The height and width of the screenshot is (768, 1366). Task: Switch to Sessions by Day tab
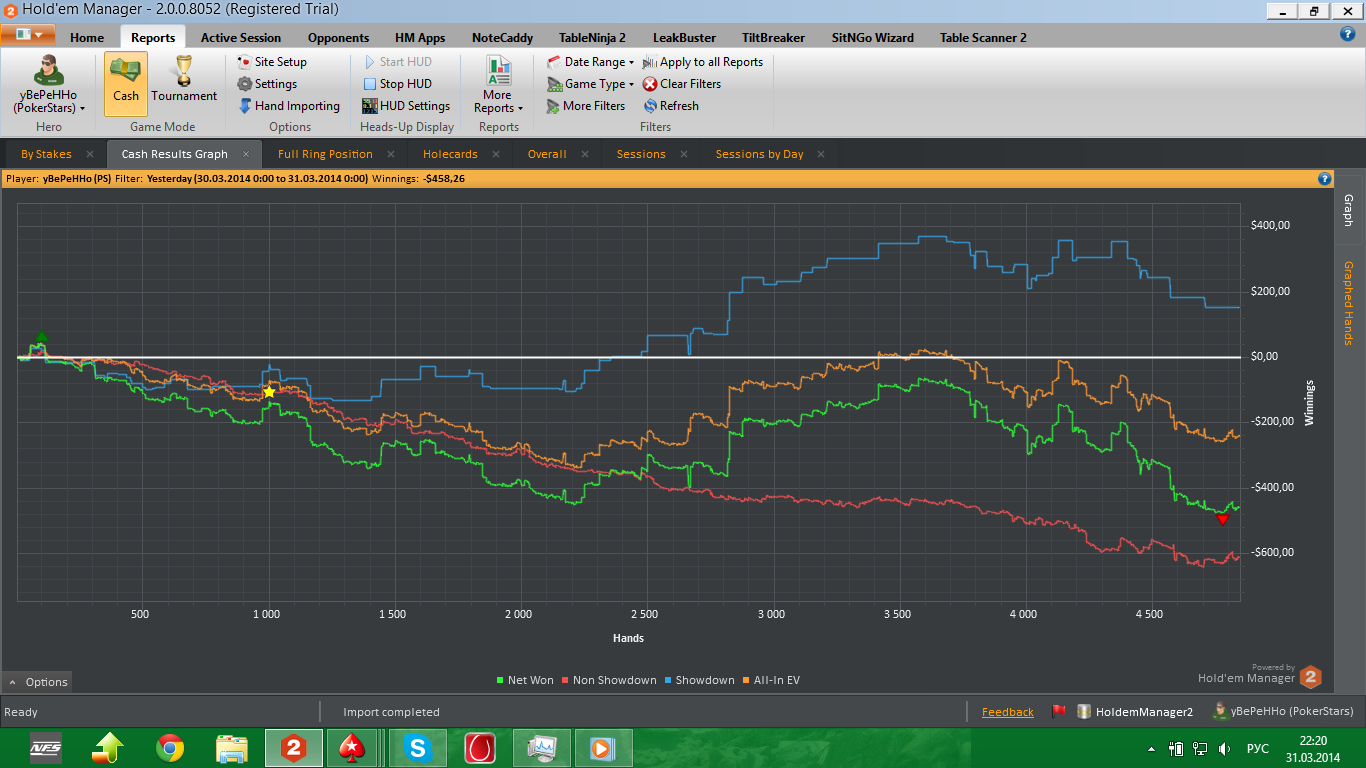click(759, 154)
